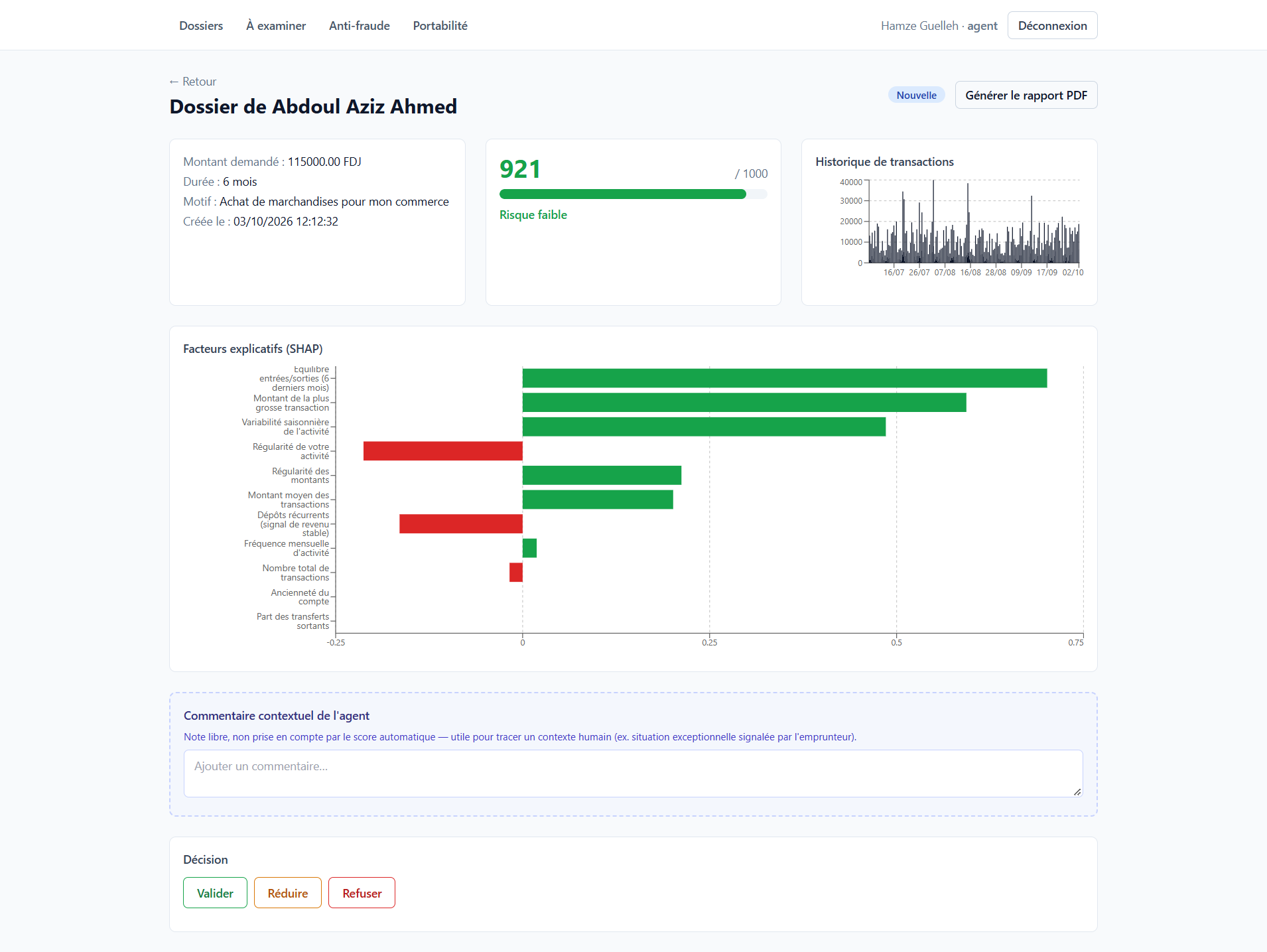
Task: Click the Montant moyen des transactions bar
Action: (x=598, y=500)
